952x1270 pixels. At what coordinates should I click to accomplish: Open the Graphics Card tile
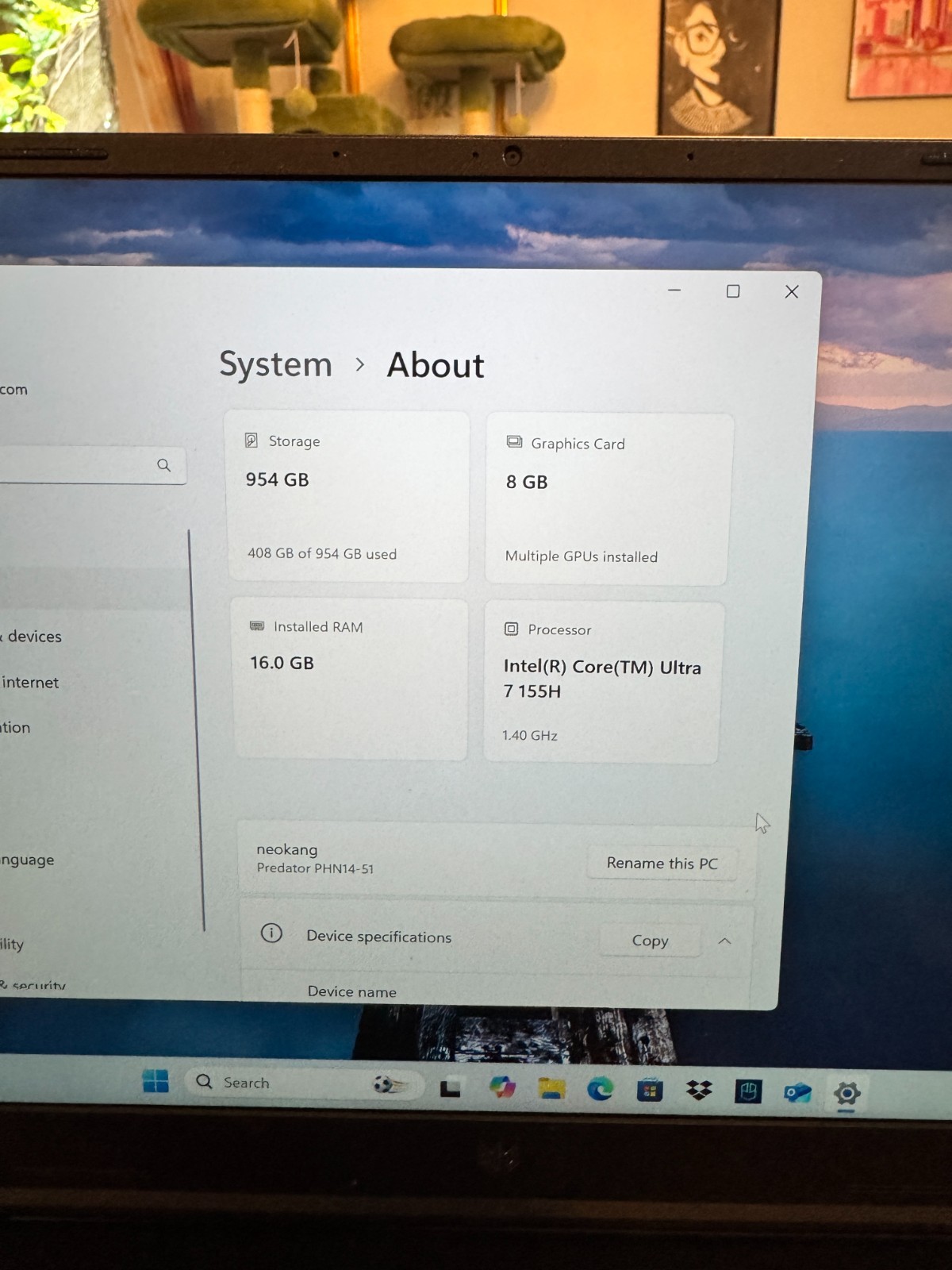608,499
